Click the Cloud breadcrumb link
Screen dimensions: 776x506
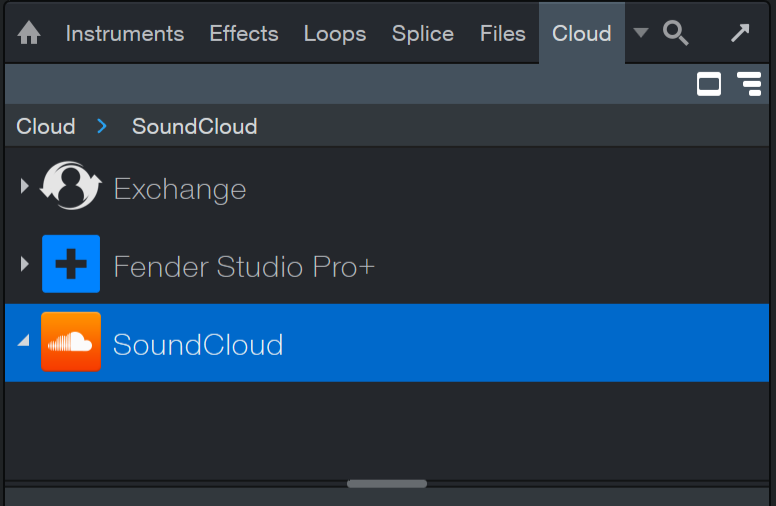pos(46,126)
